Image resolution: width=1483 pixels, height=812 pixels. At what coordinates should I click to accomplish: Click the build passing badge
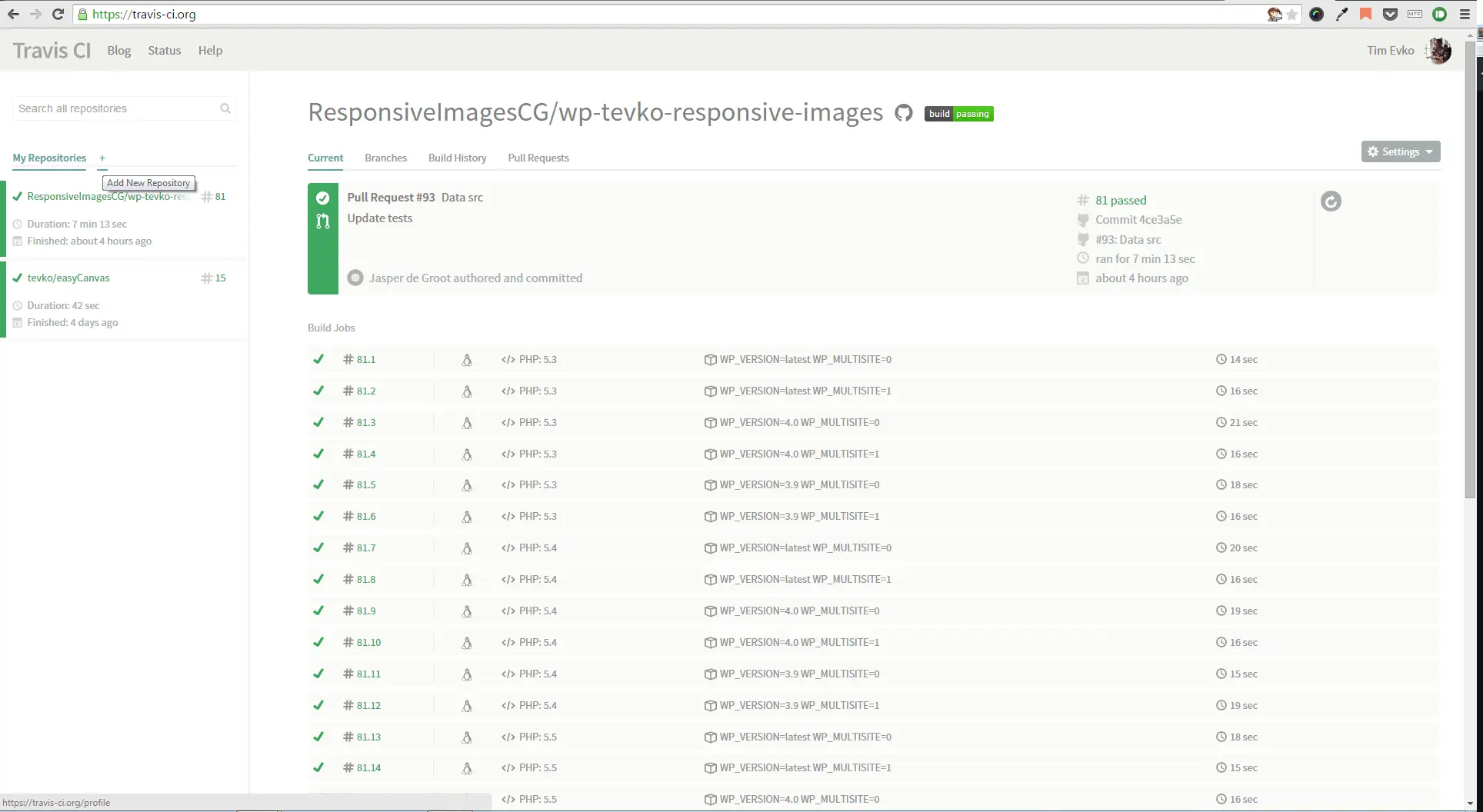pos(958,113)
